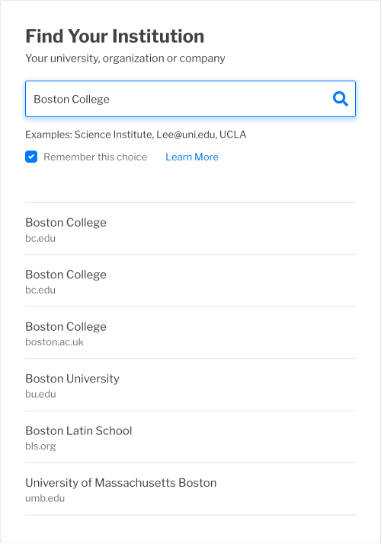382x544 pixels.
Task: Choose Boston College with boston.ac.uk domain
Action: [x=190, y=333]
